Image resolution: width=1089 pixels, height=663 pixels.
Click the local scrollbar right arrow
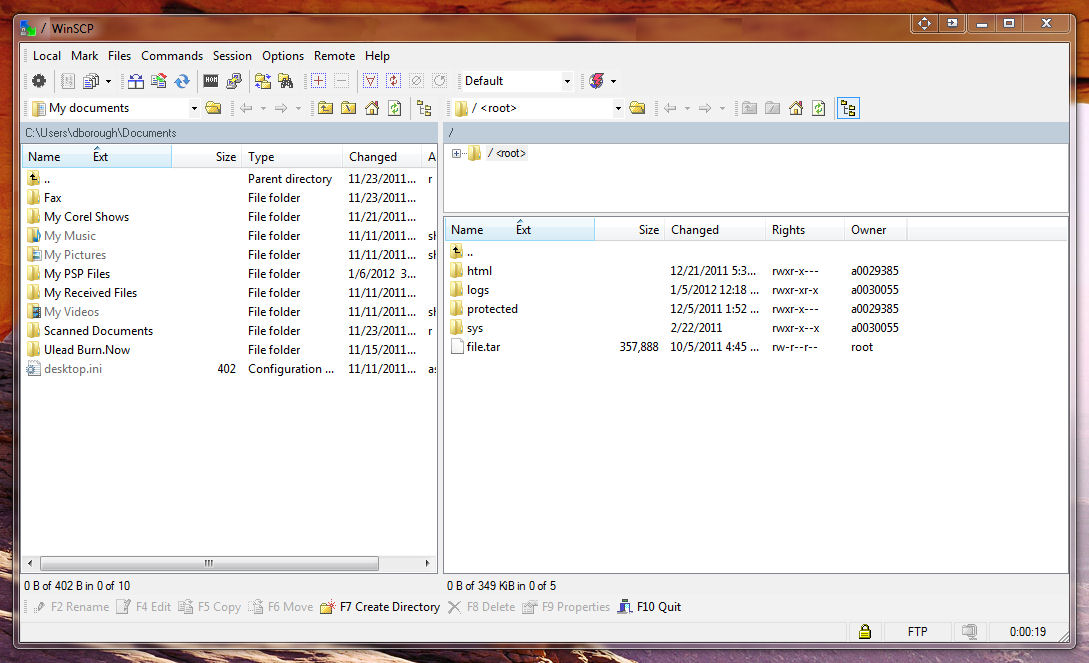tap(427, 563)
